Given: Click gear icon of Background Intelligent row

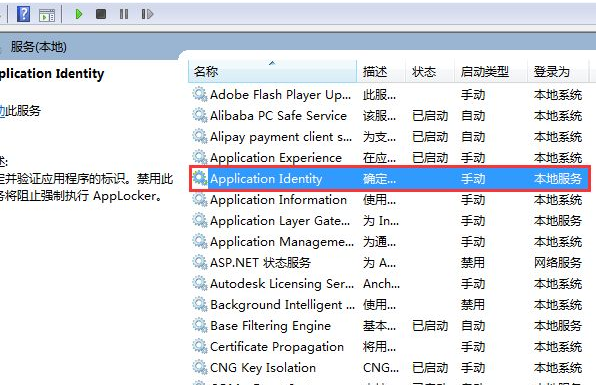Looking at the screenshot, I should click(x=200, y=304).
